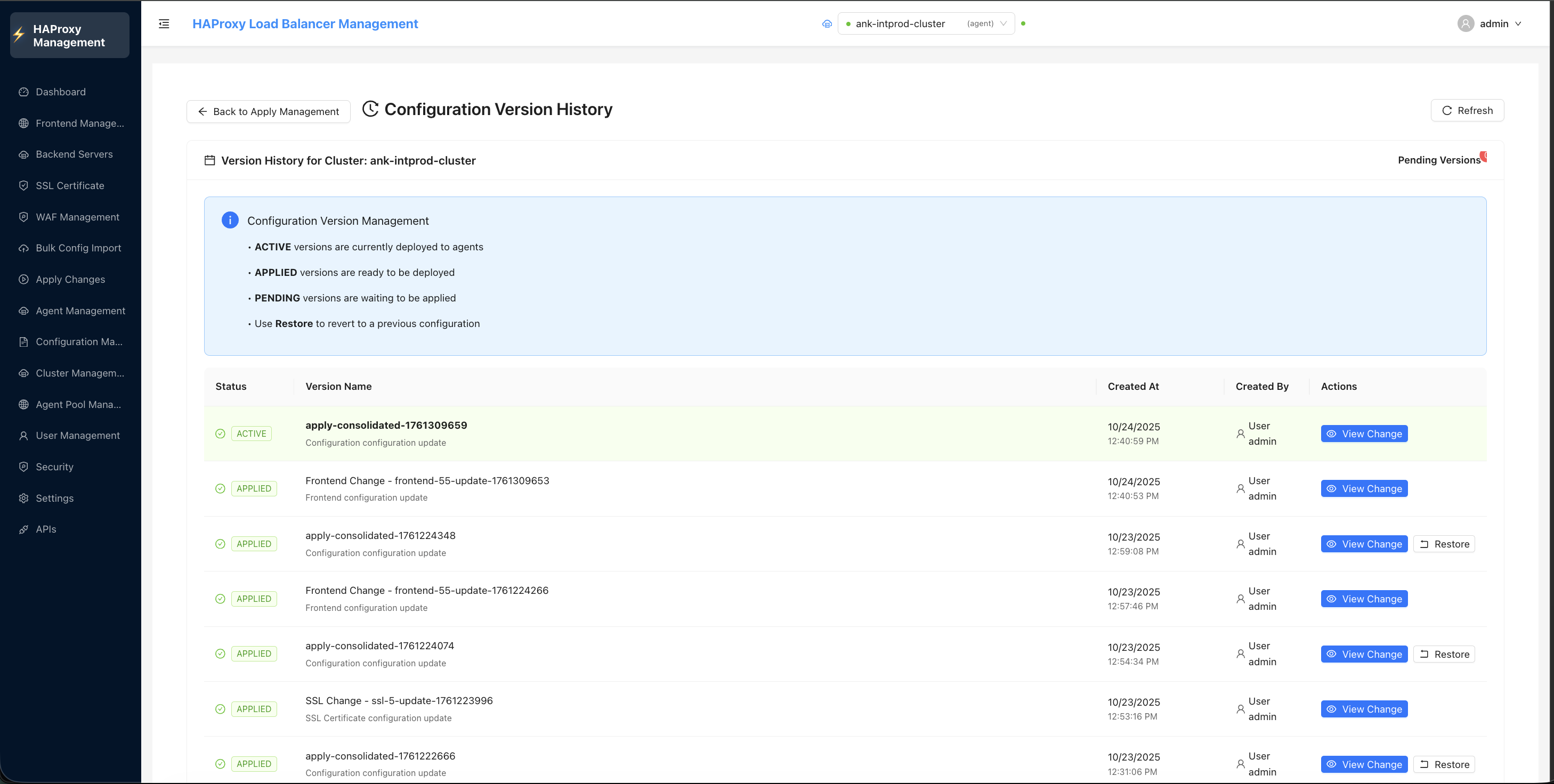
Task: Click the Agent Pool Management globe icon
Action: pyautogui.click(x=23, y=405)
